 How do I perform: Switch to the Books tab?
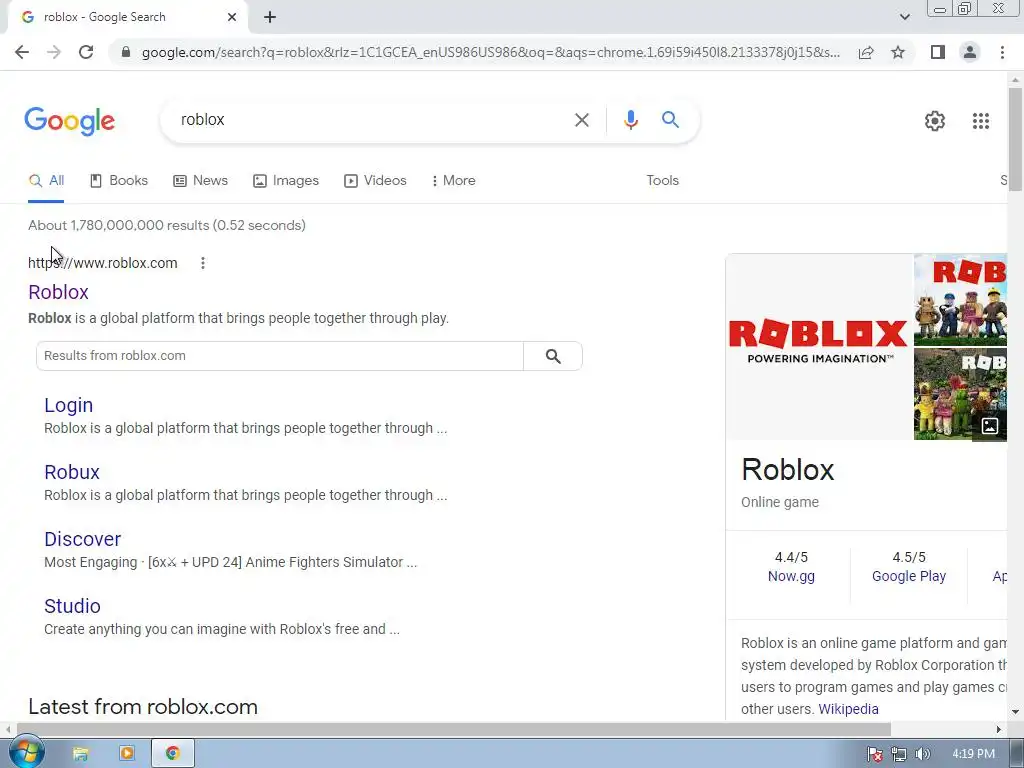pos(119,180)
